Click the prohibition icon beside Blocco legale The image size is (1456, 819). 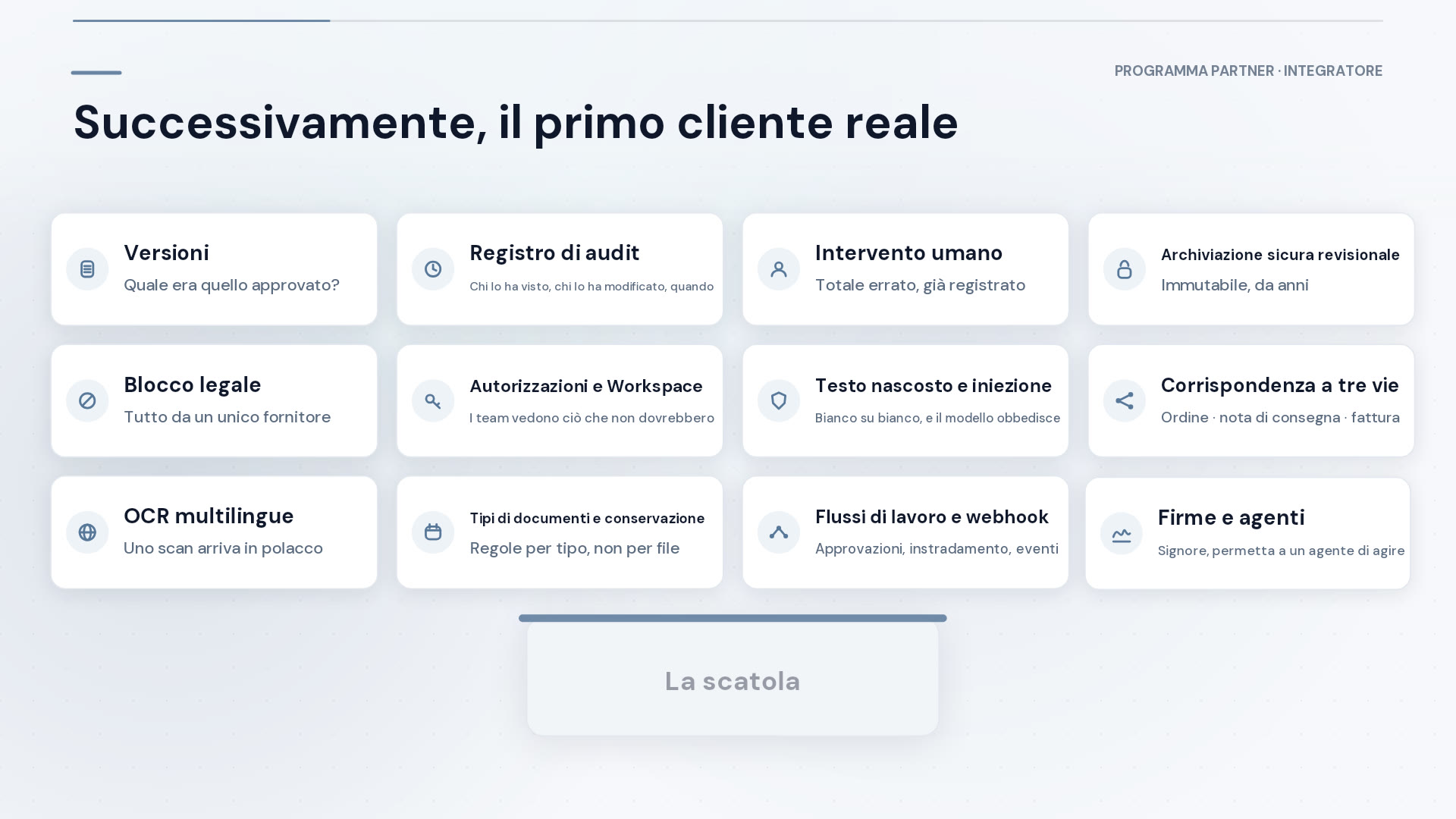coord(87,400)
